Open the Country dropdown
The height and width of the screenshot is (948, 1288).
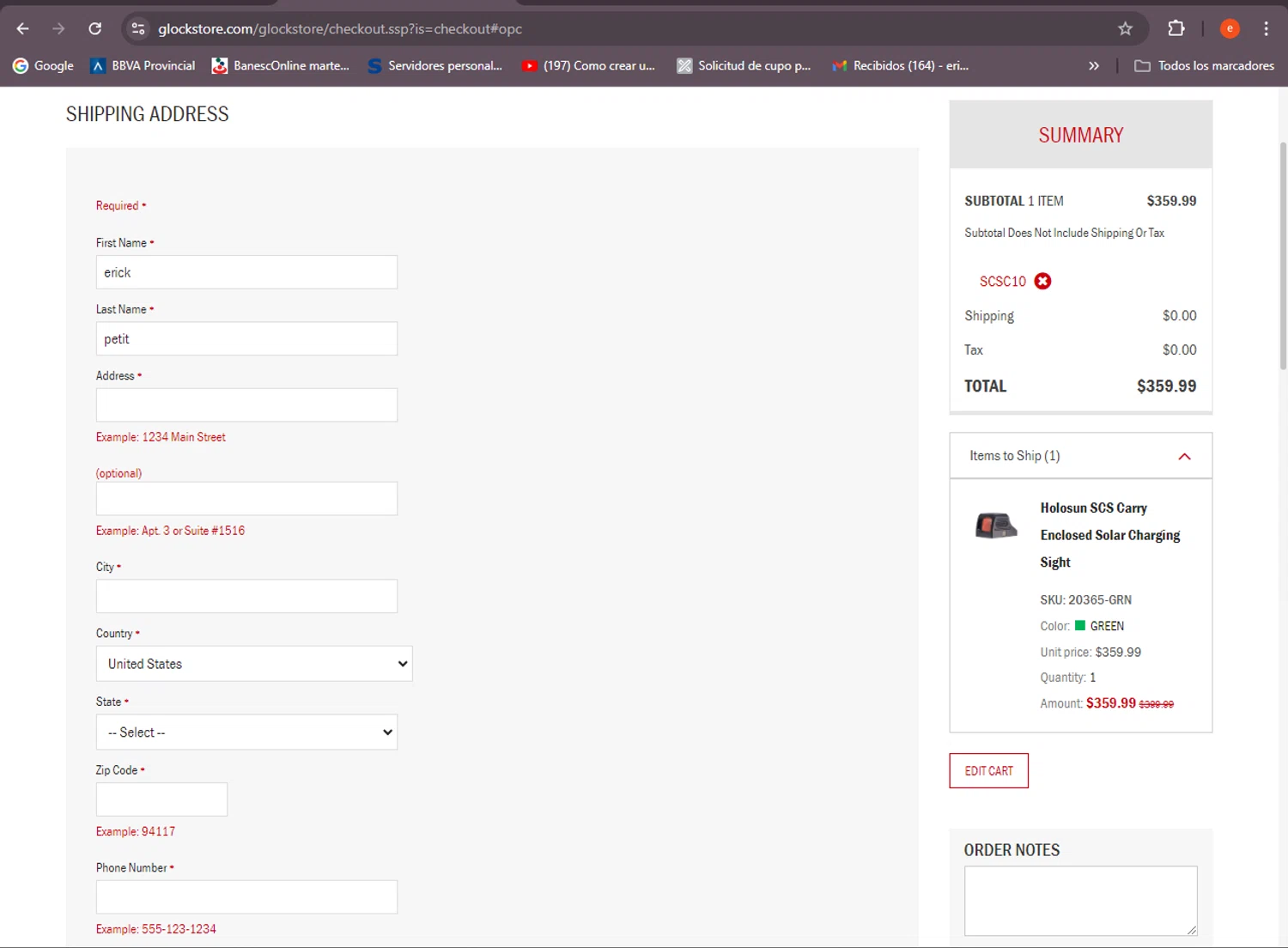254,664
